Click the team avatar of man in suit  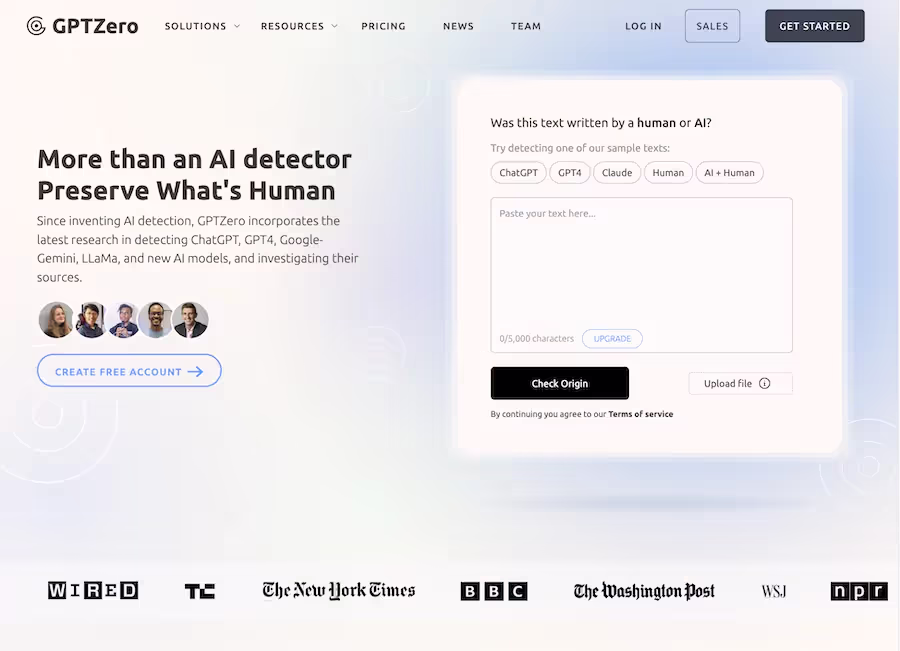coord(191,320)
